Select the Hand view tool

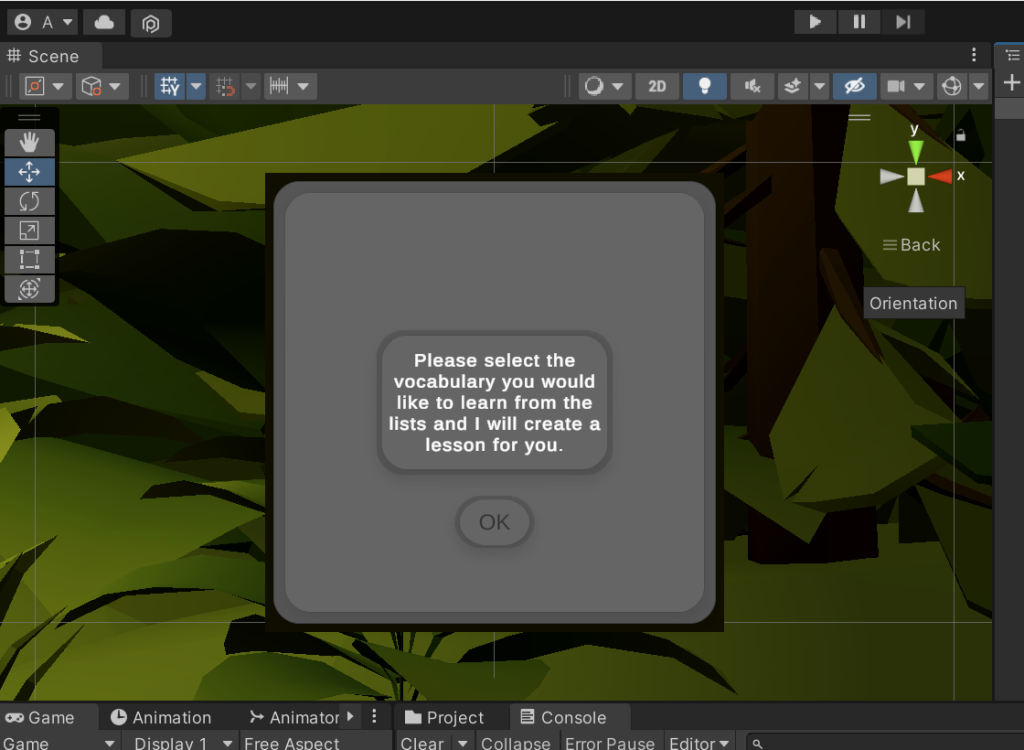pyautogui.click(x=29, y=142)
